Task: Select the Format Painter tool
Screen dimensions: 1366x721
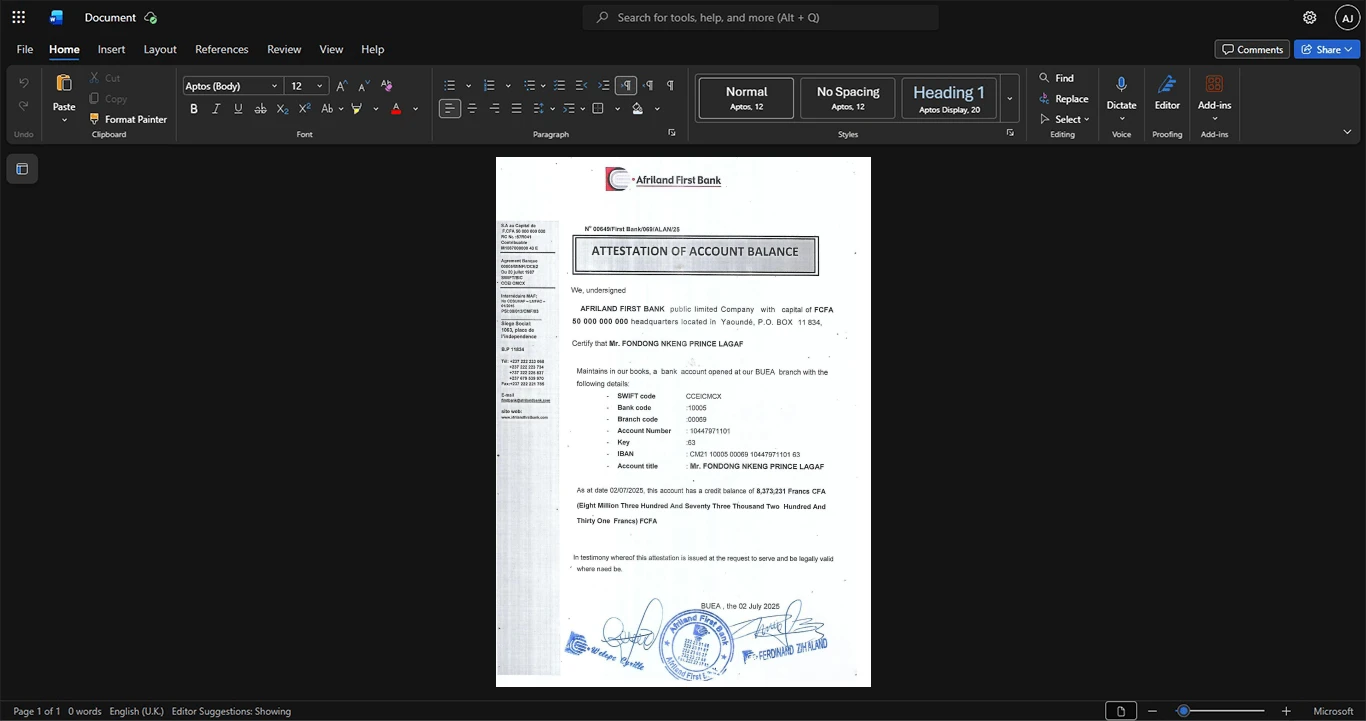Action: click(x=128, y=119)
